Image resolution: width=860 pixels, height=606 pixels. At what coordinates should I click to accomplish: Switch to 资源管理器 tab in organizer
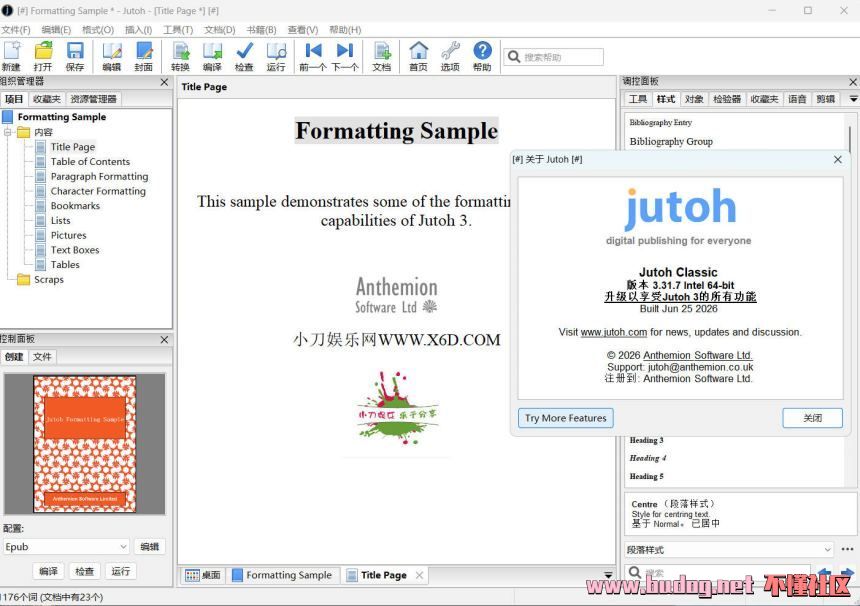pyautogui.click(x=93, y=99)
